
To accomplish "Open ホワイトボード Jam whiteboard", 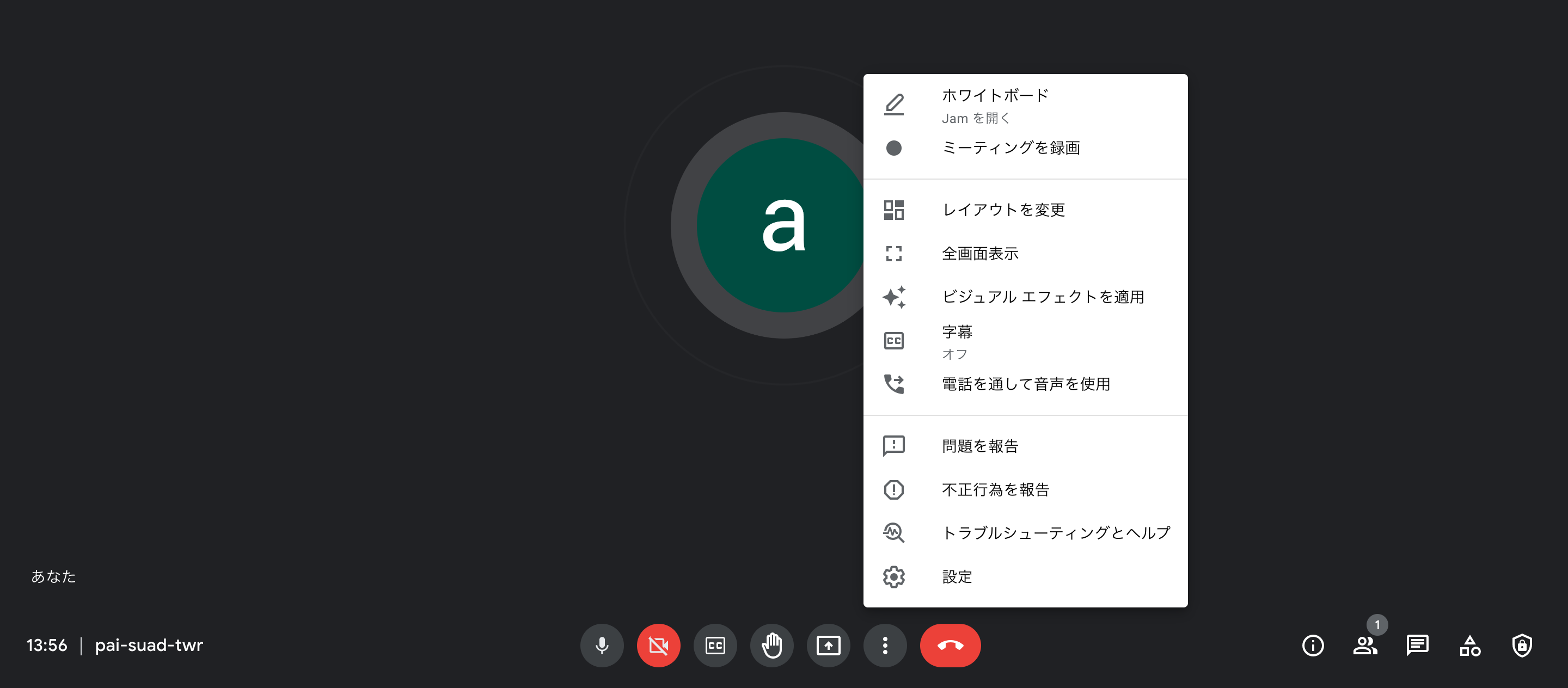I will [x=995, y=105].
